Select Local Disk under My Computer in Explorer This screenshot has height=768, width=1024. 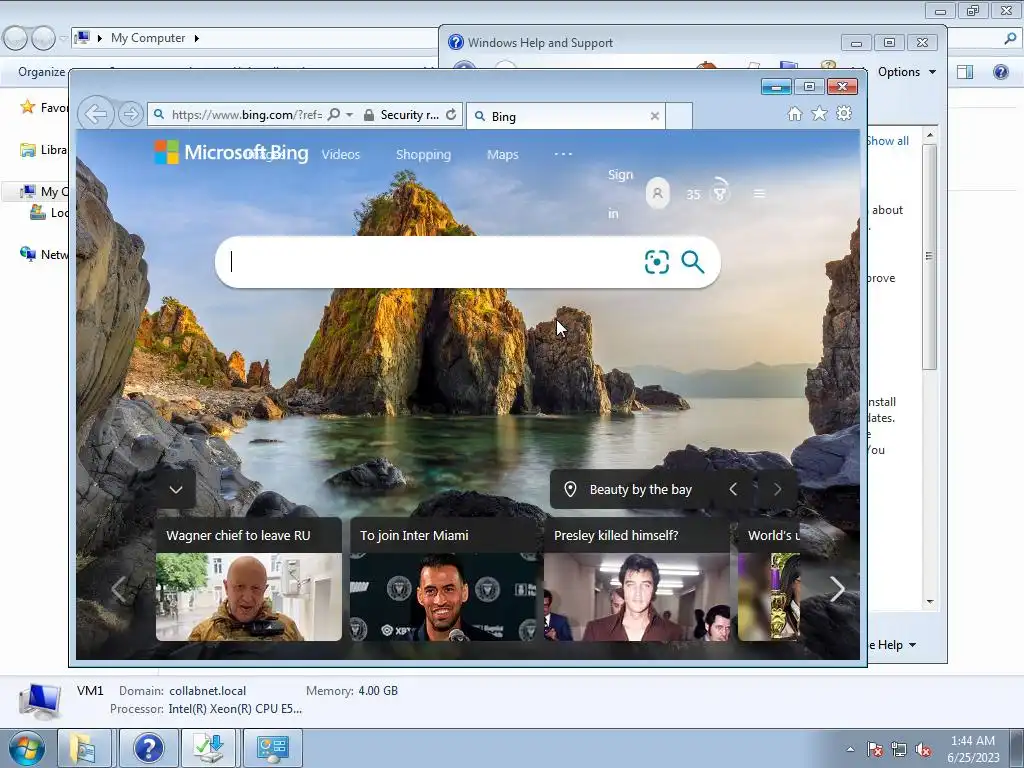point(48,213)
